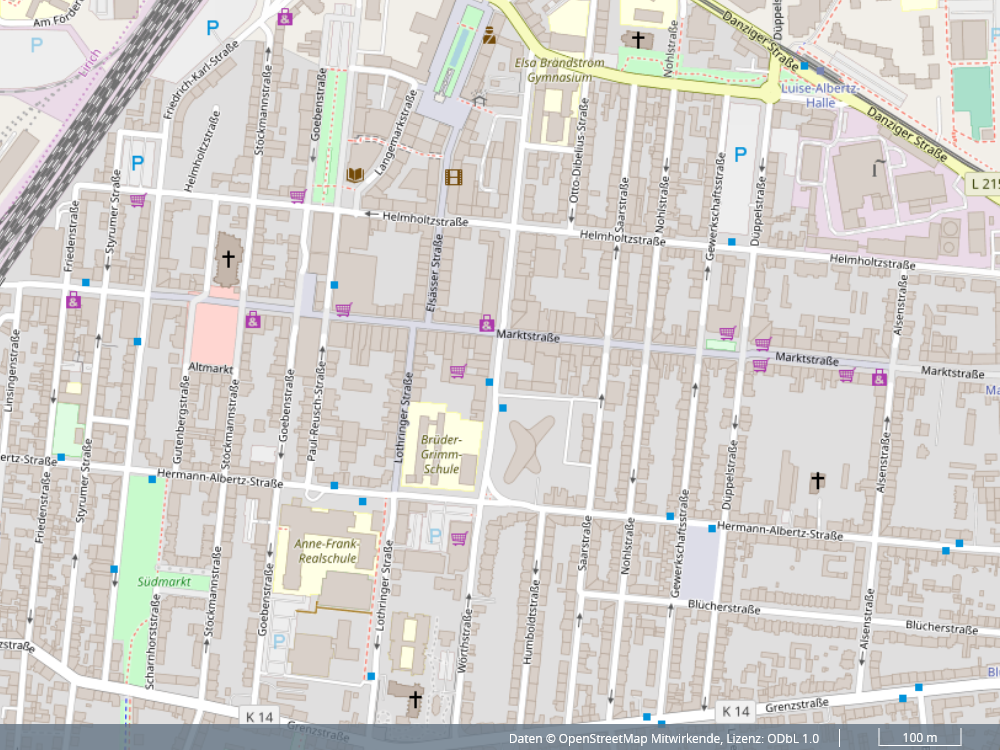Click the Anne-Frank-Realschule label
The width and height of the screenshot is (1000, 750).
point(326,551)
